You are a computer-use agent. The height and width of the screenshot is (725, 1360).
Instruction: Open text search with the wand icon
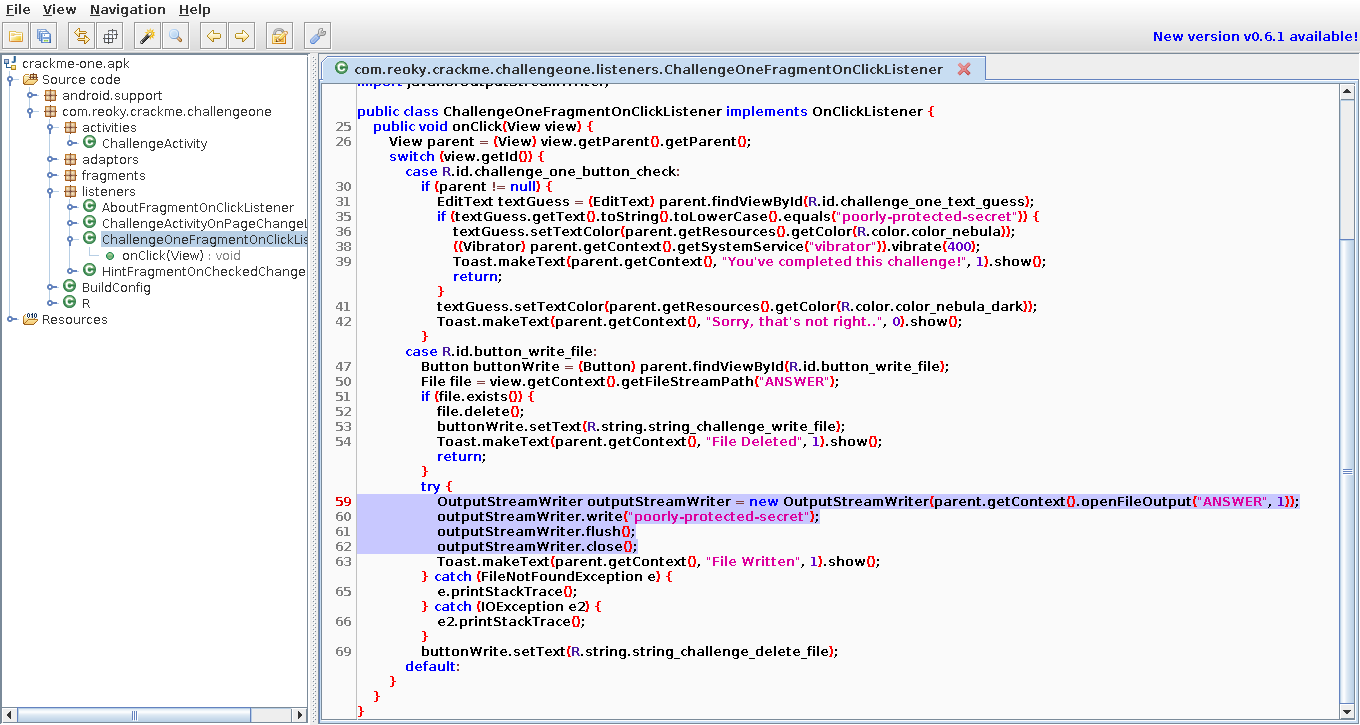[147, 36]
